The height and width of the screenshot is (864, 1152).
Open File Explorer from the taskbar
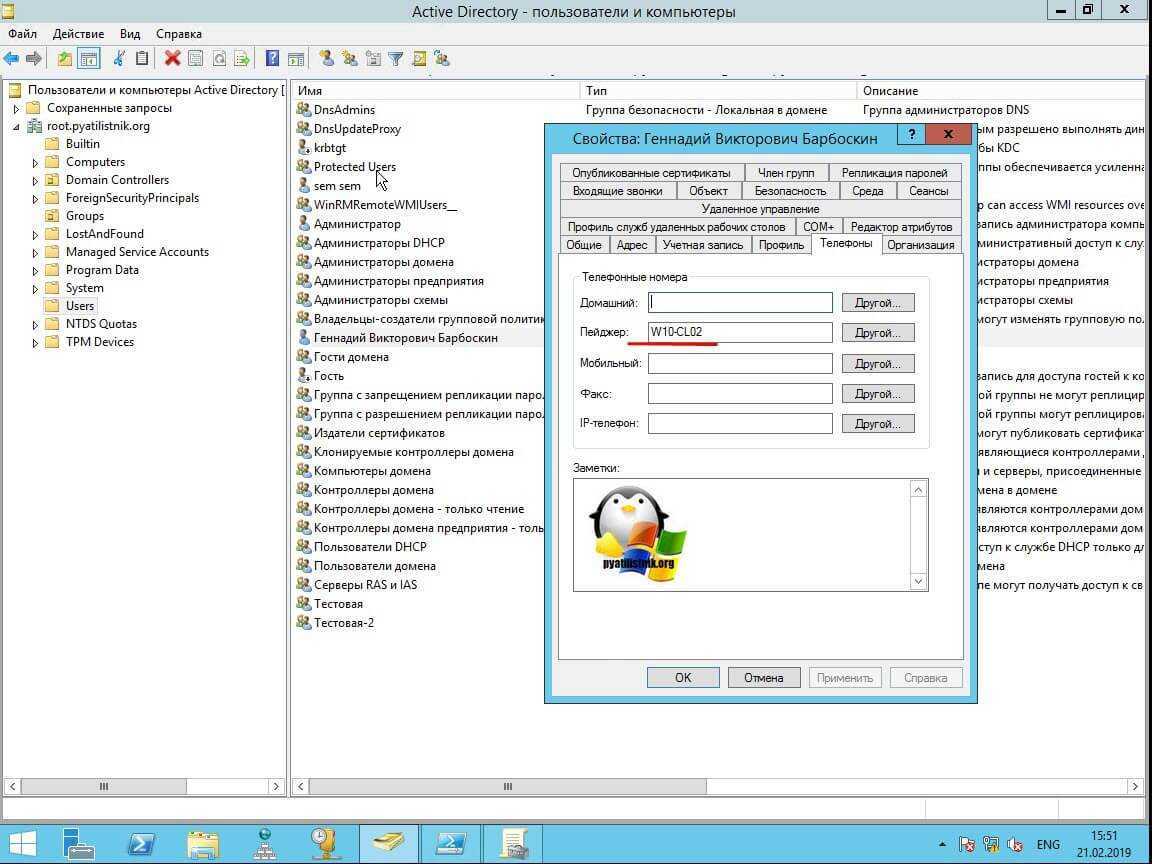tap(203, 842)
